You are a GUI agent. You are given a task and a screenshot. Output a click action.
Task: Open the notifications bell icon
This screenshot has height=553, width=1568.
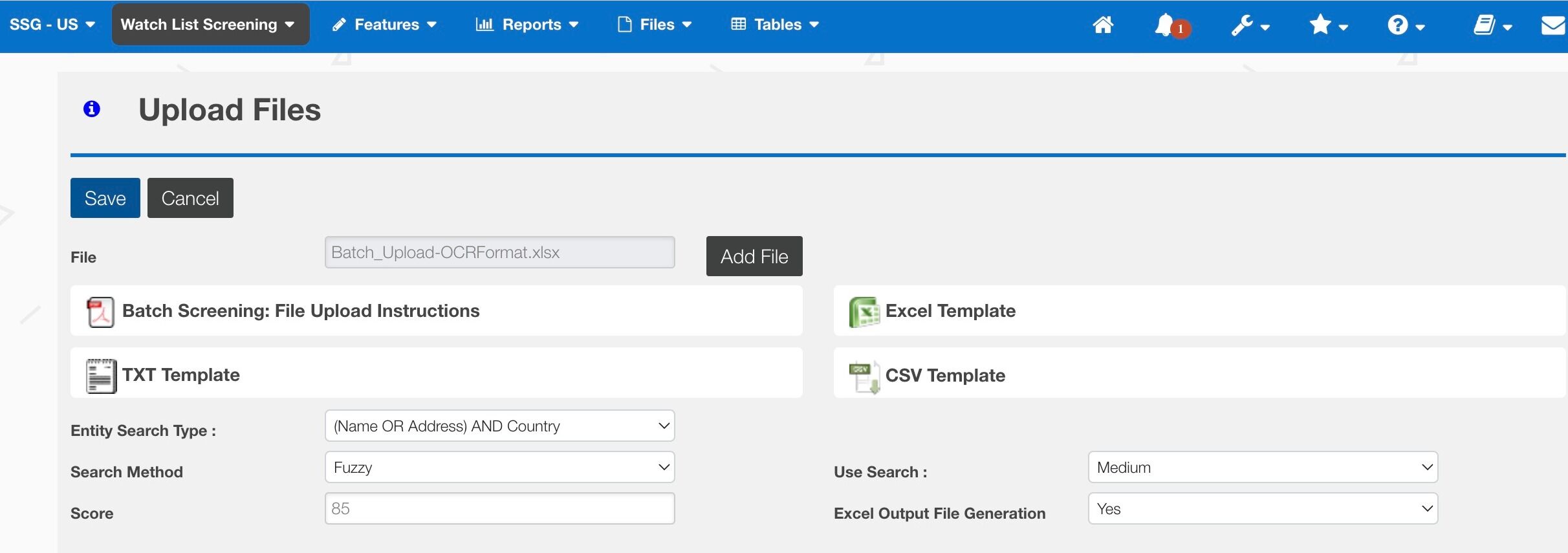click(1171, 26)
